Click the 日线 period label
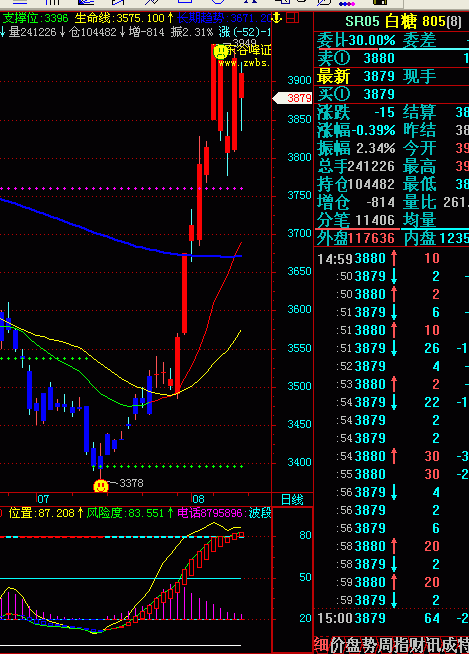This screenshot has width=469, height=654. click(x=292, y=499)
